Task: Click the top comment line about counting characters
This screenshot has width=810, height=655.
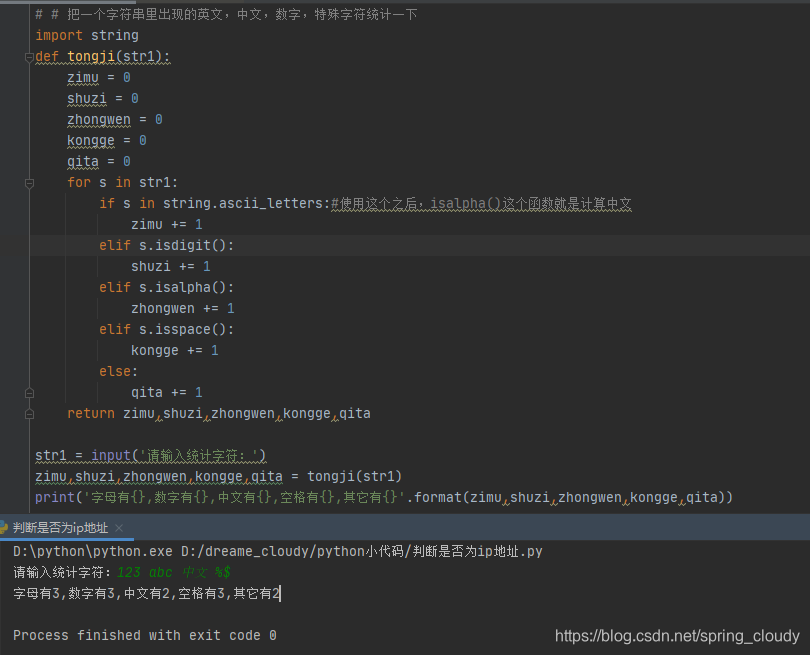Action: tap(226, 14)
